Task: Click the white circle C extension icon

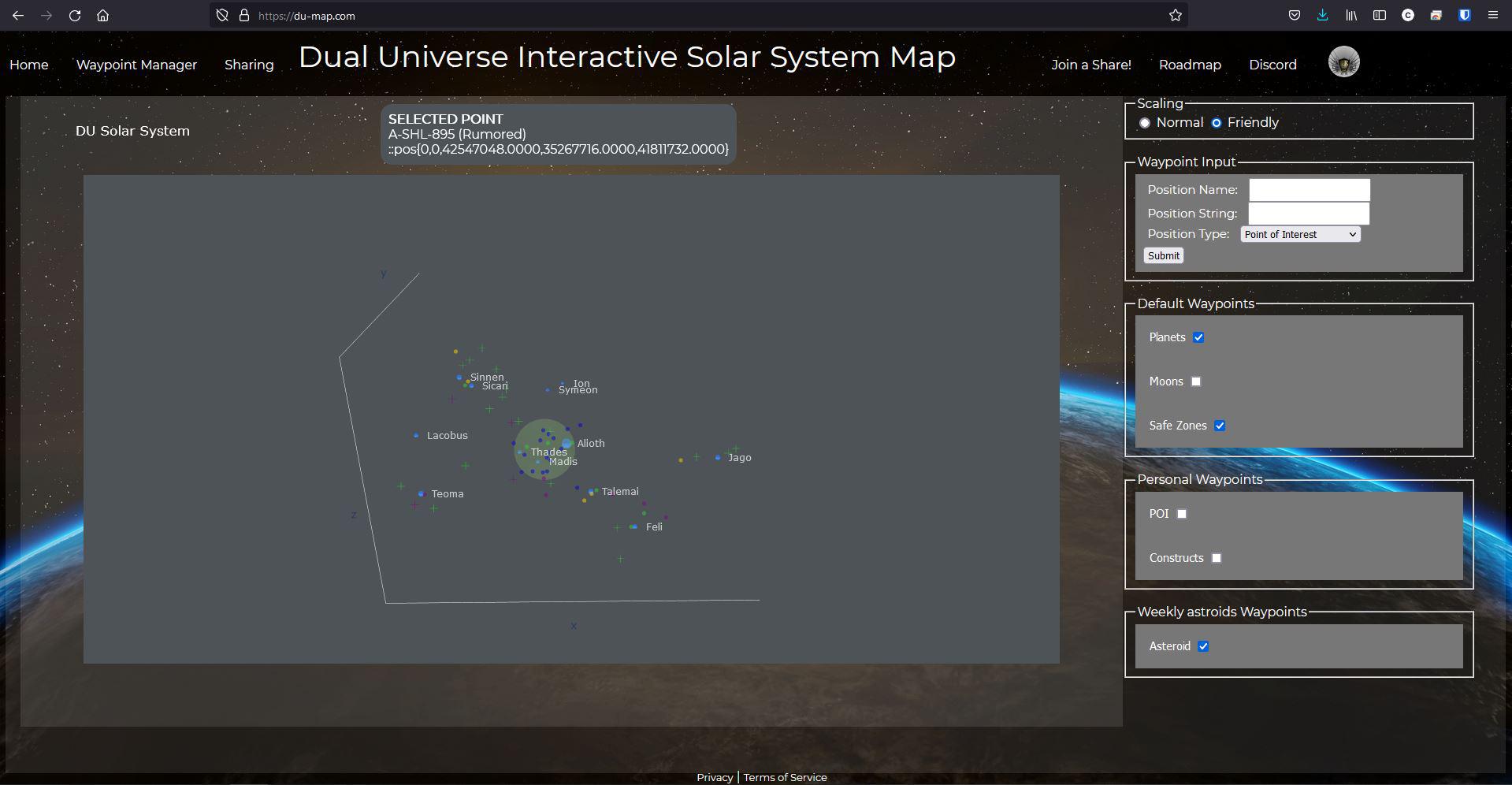Action: pos(1407,15)
